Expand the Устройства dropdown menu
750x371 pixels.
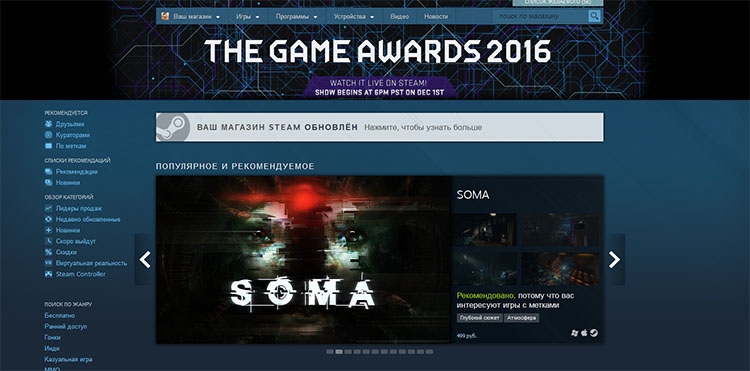click(354, 16)
